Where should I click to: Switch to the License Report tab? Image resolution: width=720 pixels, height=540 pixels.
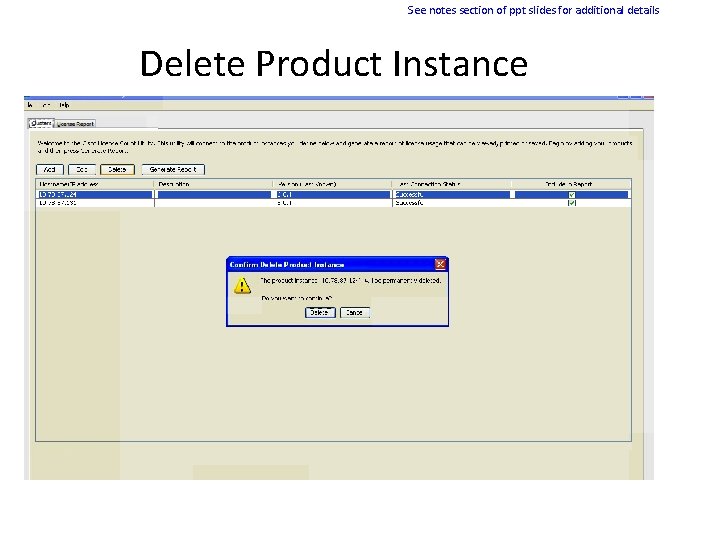[x=75, y=124]
